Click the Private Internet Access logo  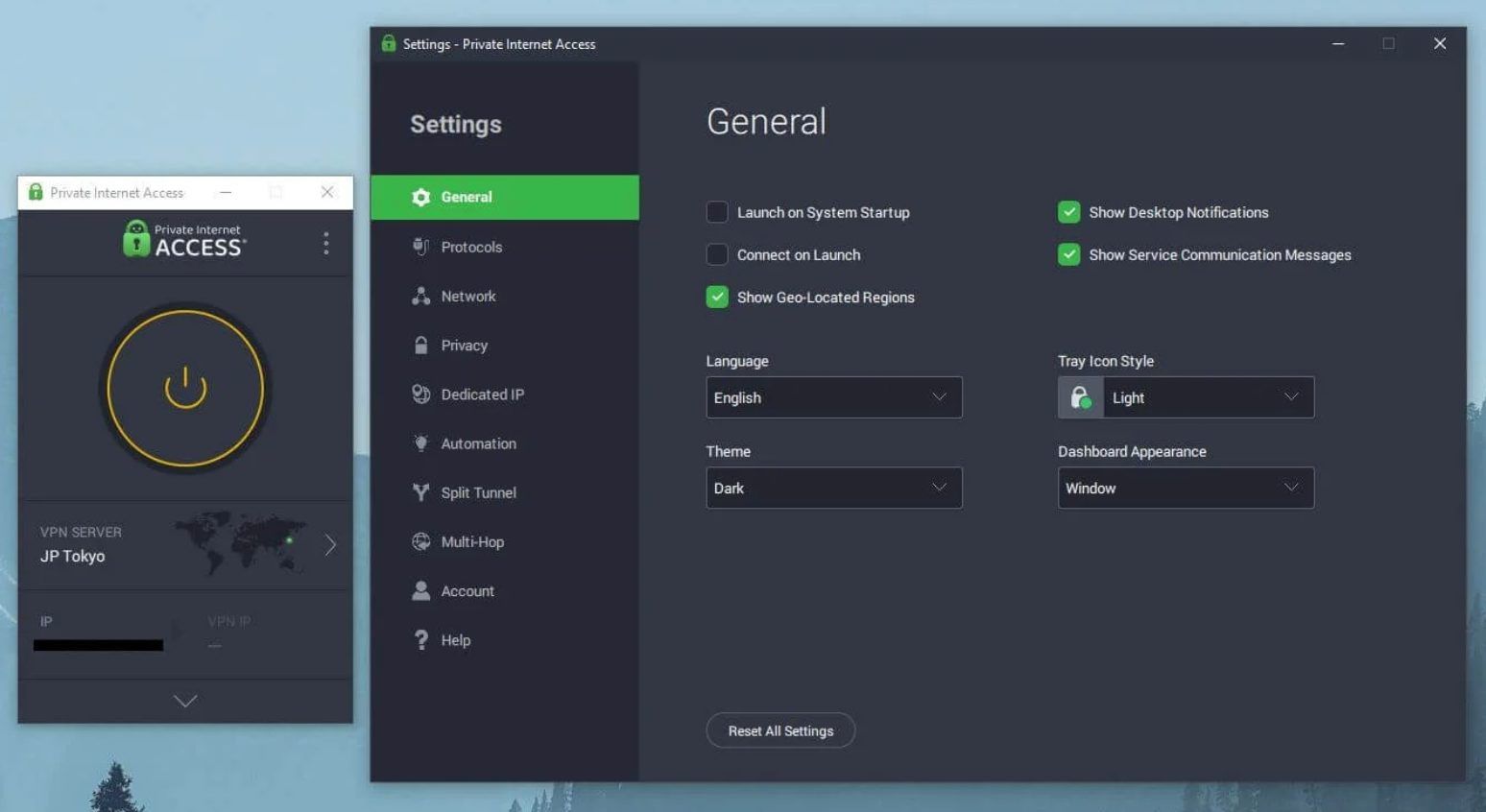[184, 239]
